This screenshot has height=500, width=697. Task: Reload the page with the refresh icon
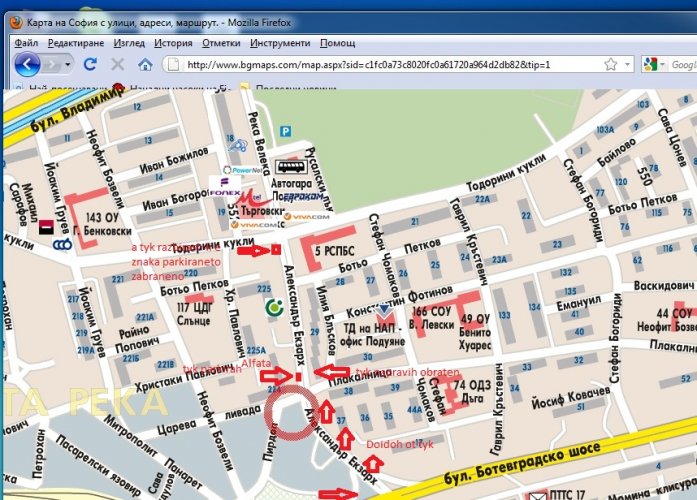tap(90, 64)
